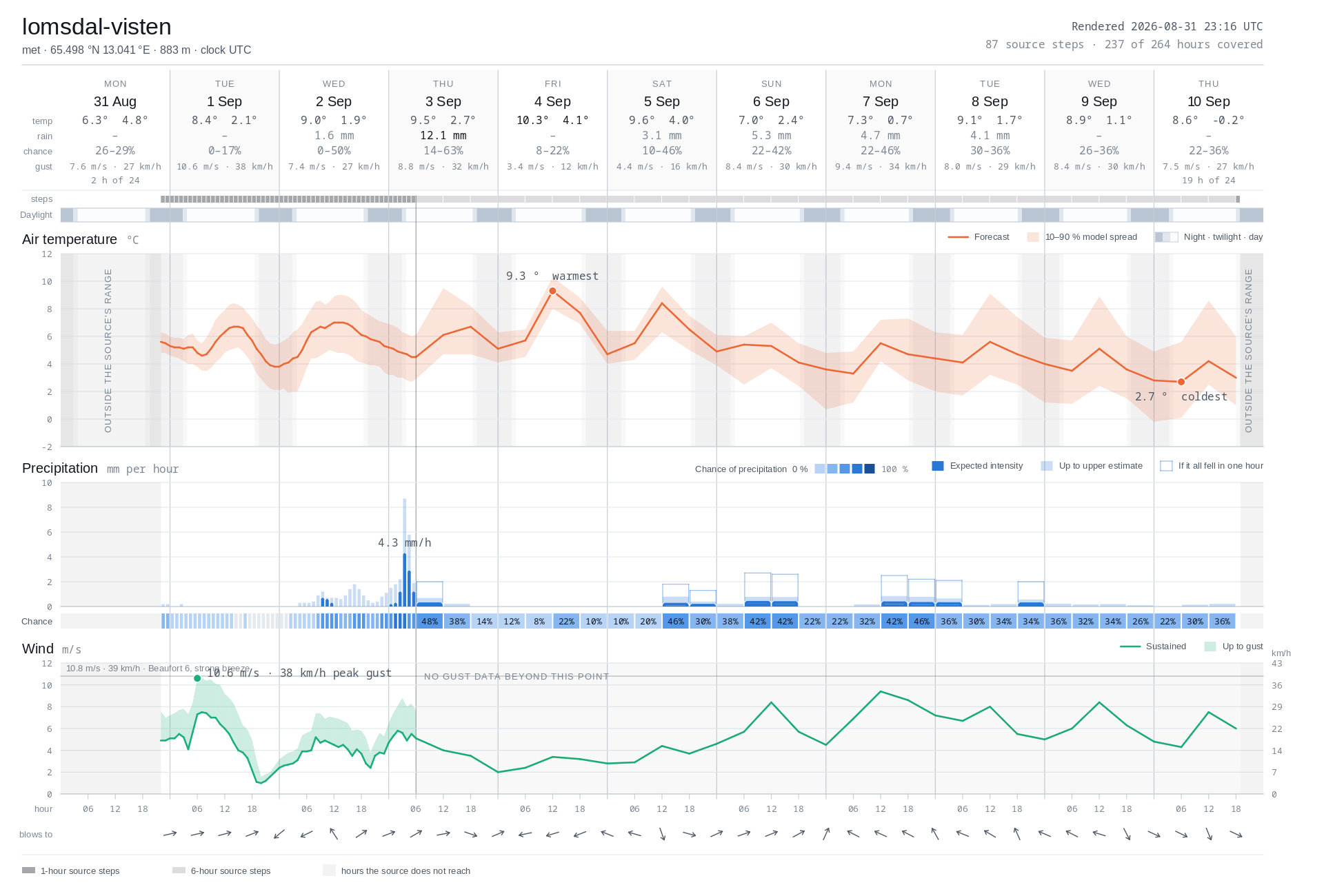This screenshot has width=1324, height=896.
Task: Select the MON 7 Sep day column header
Action: (881, 94)
